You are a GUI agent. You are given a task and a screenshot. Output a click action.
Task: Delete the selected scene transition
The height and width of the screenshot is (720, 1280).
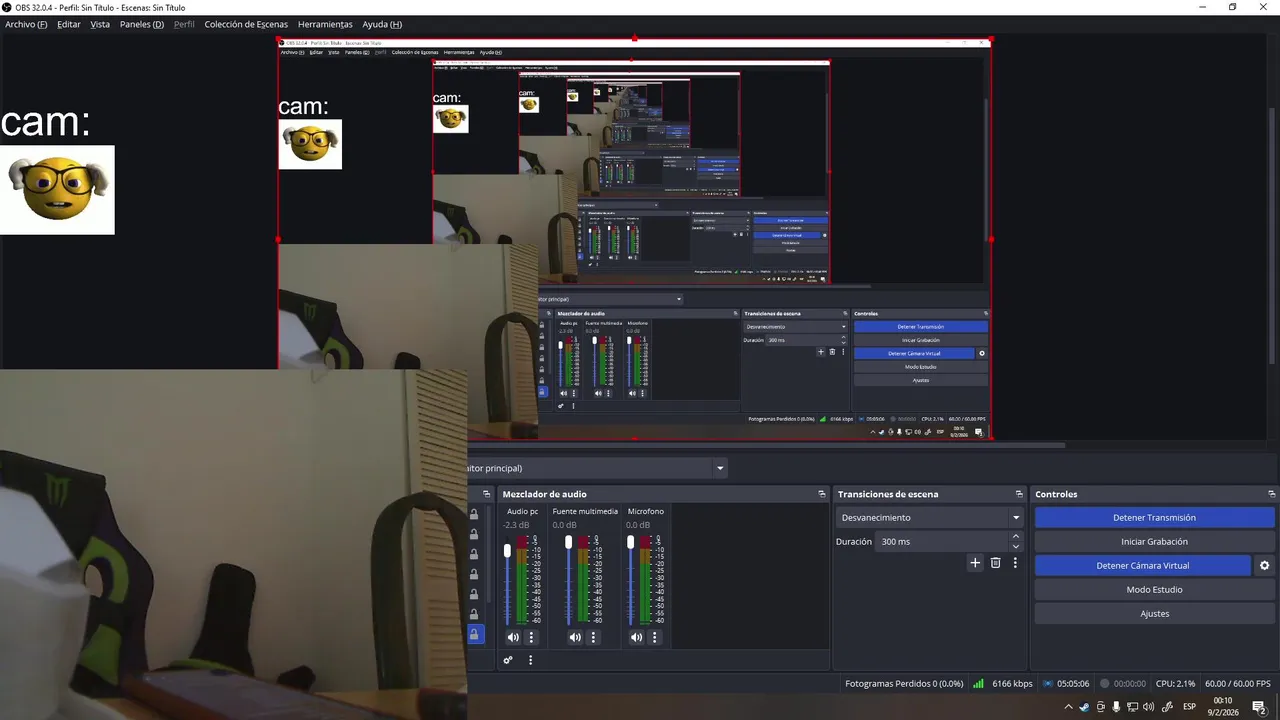995,563
